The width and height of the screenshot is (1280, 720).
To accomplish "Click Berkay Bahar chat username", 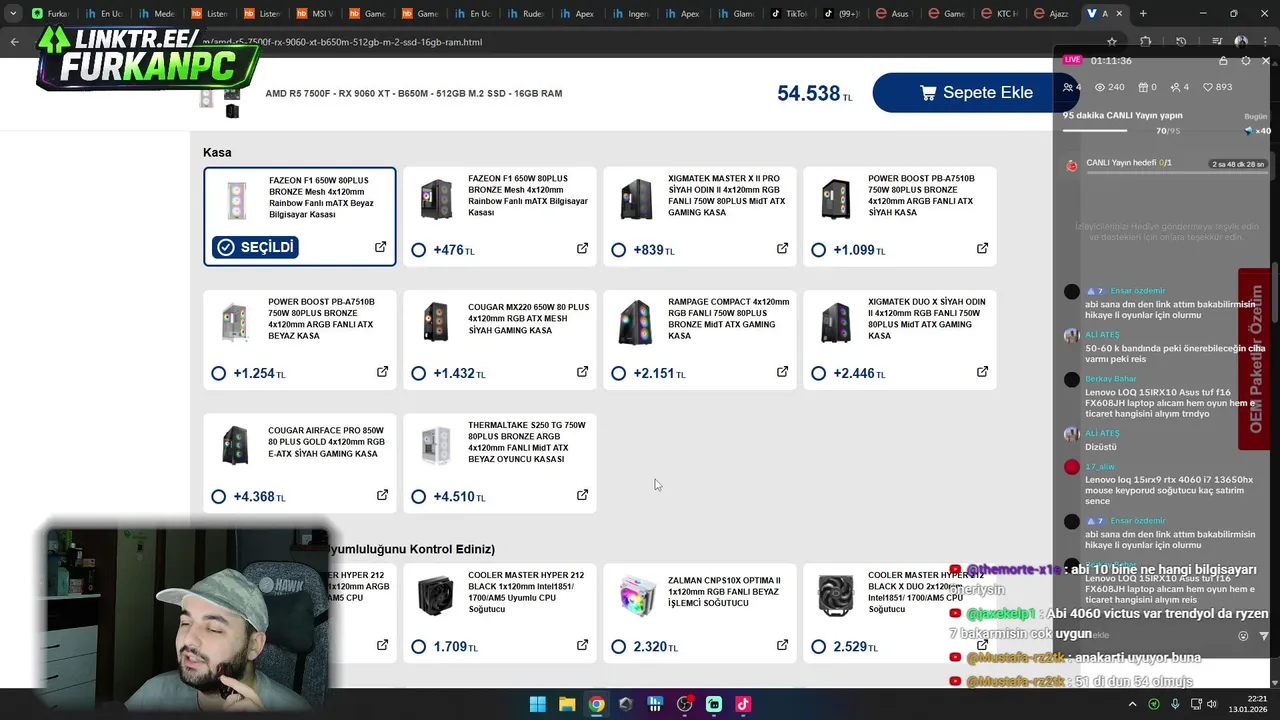I will click(x=1111, y=379).
